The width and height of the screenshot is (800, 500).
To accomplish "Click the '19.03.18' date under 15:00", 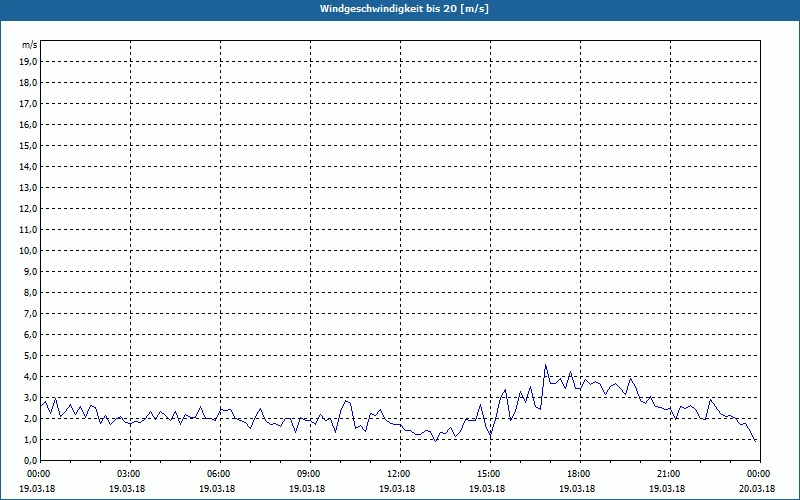I will pyautogui.click(x=487, y=488).
